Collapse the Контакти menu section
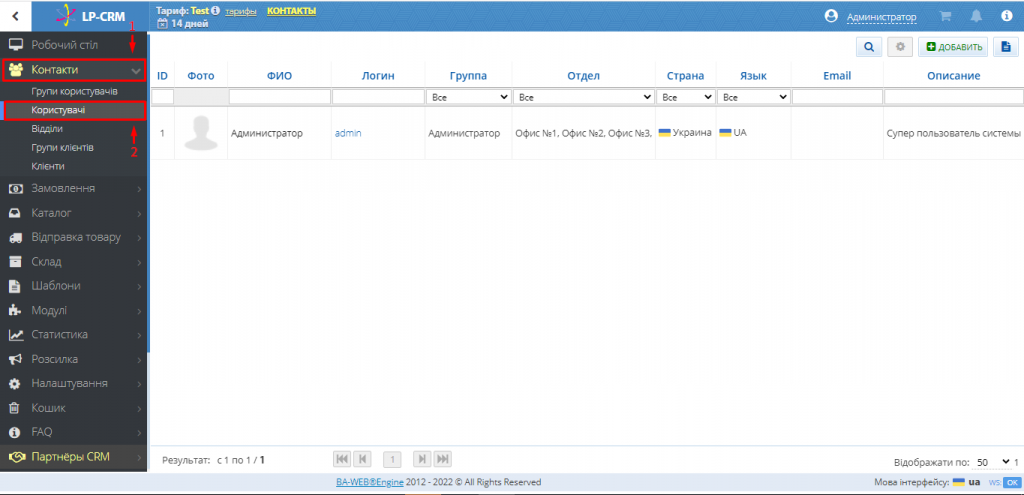 74,70
